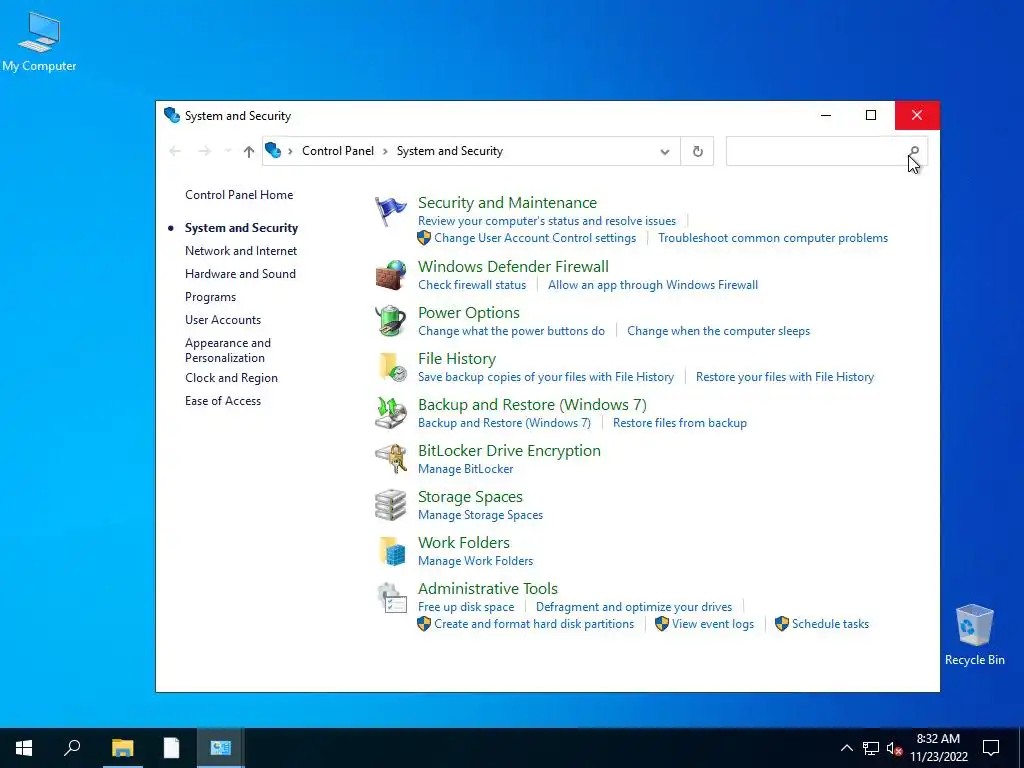Click Free up disk space link
1024x768 pixels.
pos(466,607)
